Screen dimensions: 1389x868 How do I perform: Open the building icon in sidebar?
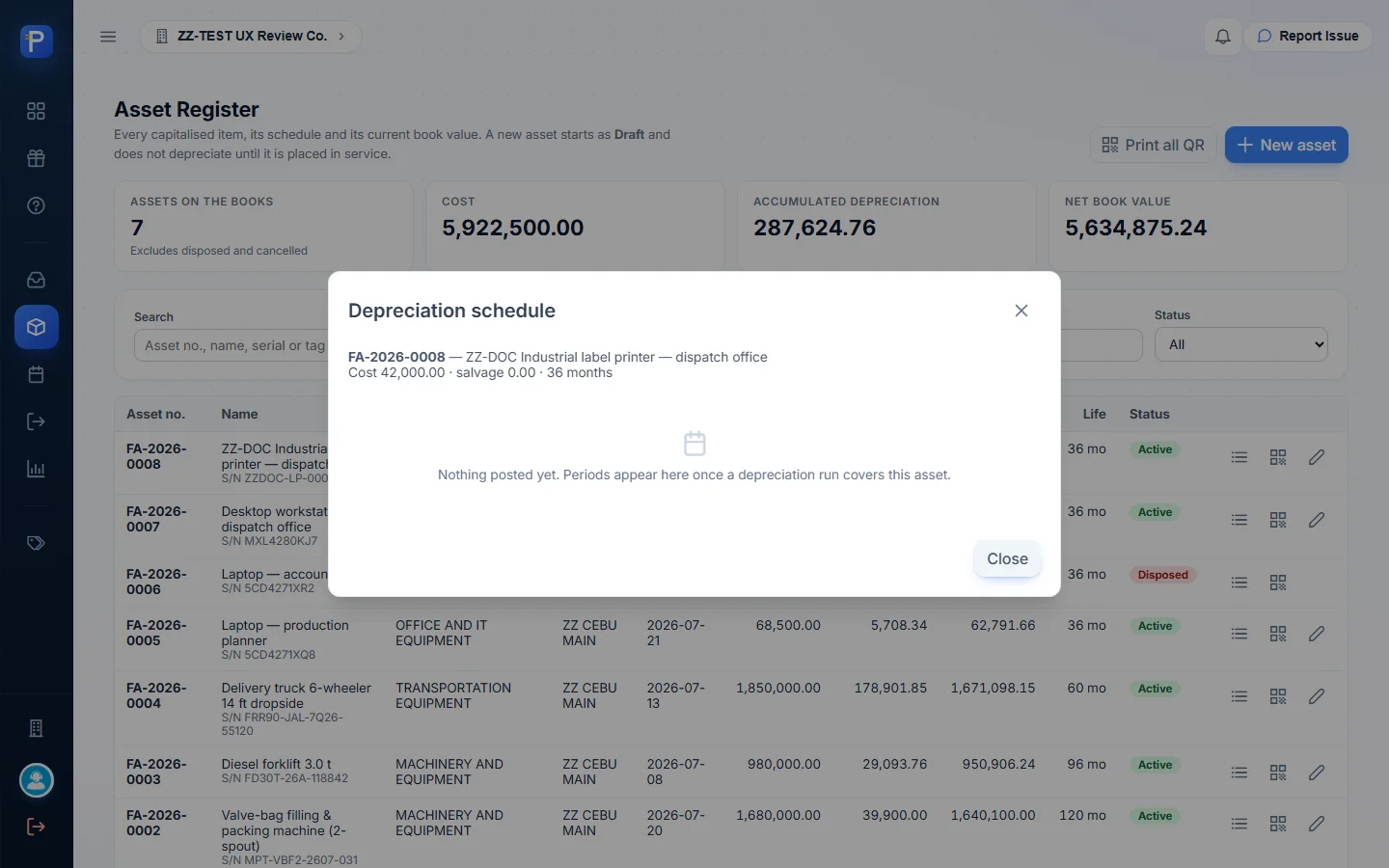(x=37, y=728)
